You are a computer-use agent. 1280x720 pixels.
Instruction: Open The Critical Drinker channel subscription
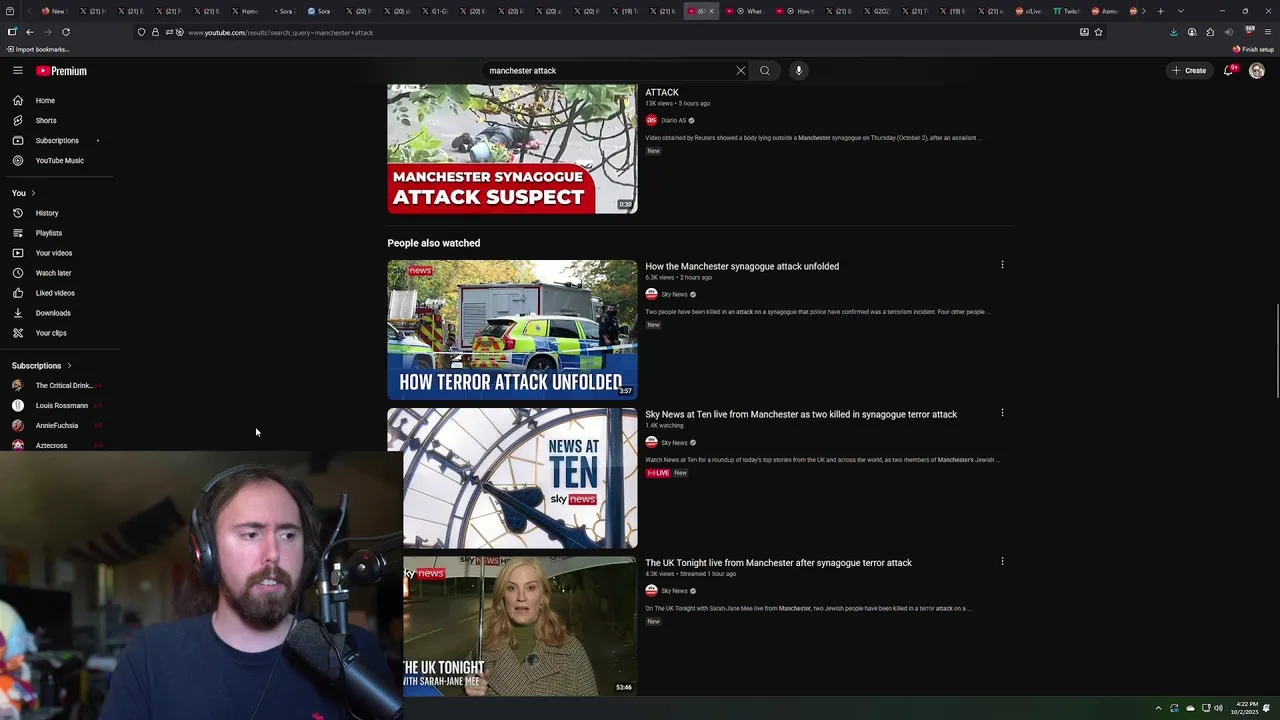coord(57,386)
